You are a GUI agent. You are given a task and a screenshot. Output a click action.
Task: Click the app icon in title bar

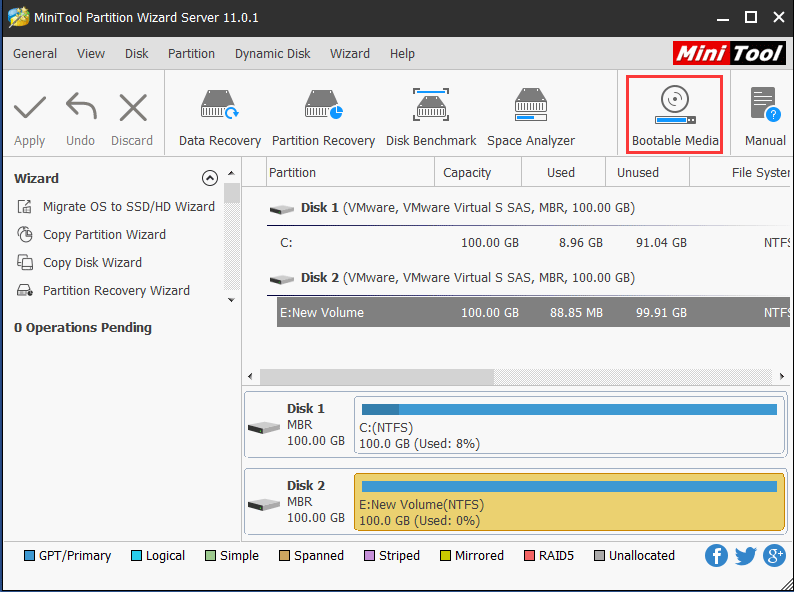click(19, 18)
